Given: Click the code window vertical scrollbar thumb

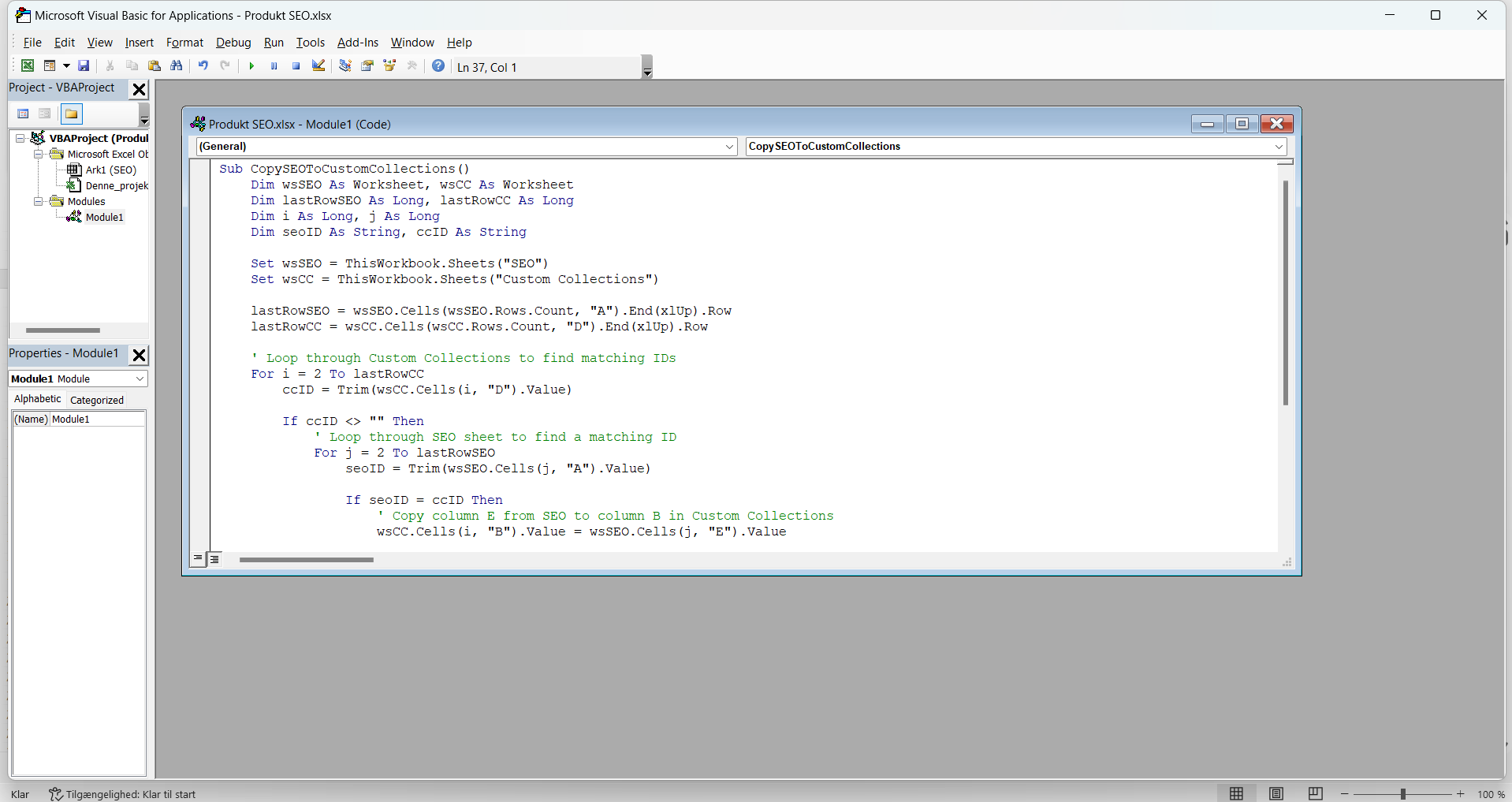Looking at the screenshot, I should [1285, 293].
